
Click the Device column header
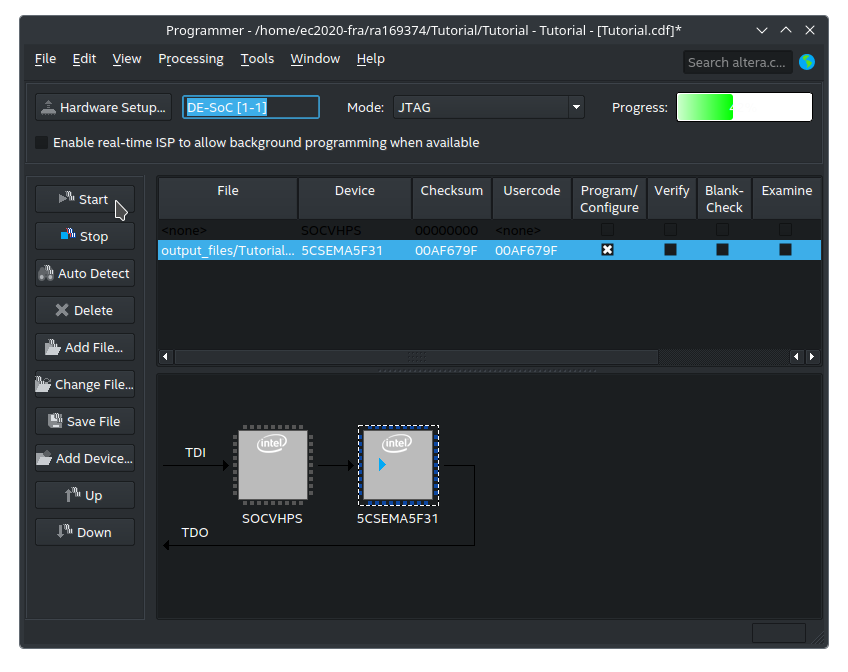(x=355, y=198)
